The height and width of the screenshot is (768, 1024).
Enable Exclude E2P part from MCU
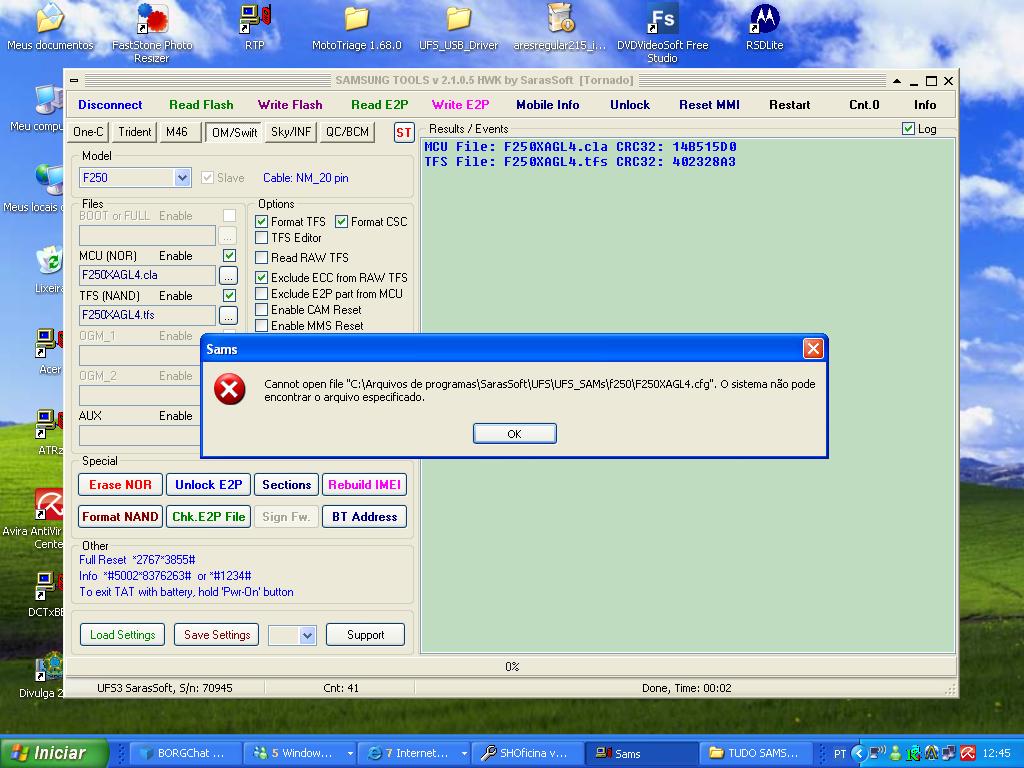pos(262,294)
